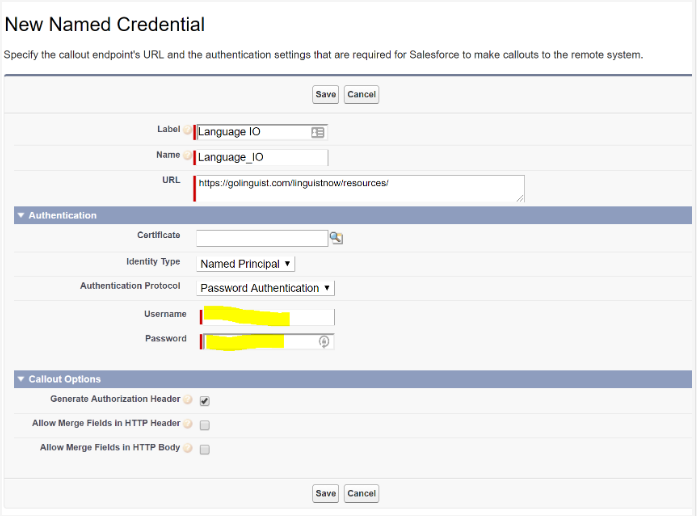This screenshot has width=697, height=516.
Task: Collapse the Authentication section
Action: tap(20, 216)
